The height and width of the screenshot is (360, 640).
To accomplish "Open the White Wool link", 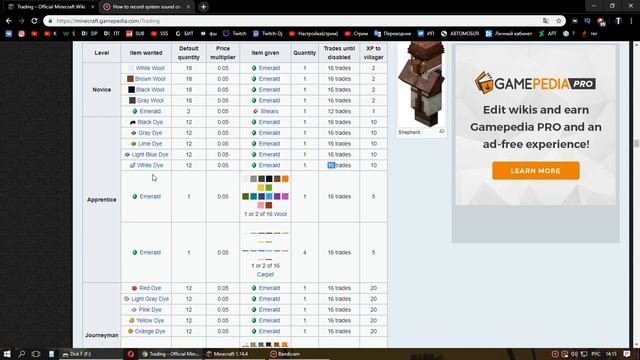I will [x=150, y=68].
